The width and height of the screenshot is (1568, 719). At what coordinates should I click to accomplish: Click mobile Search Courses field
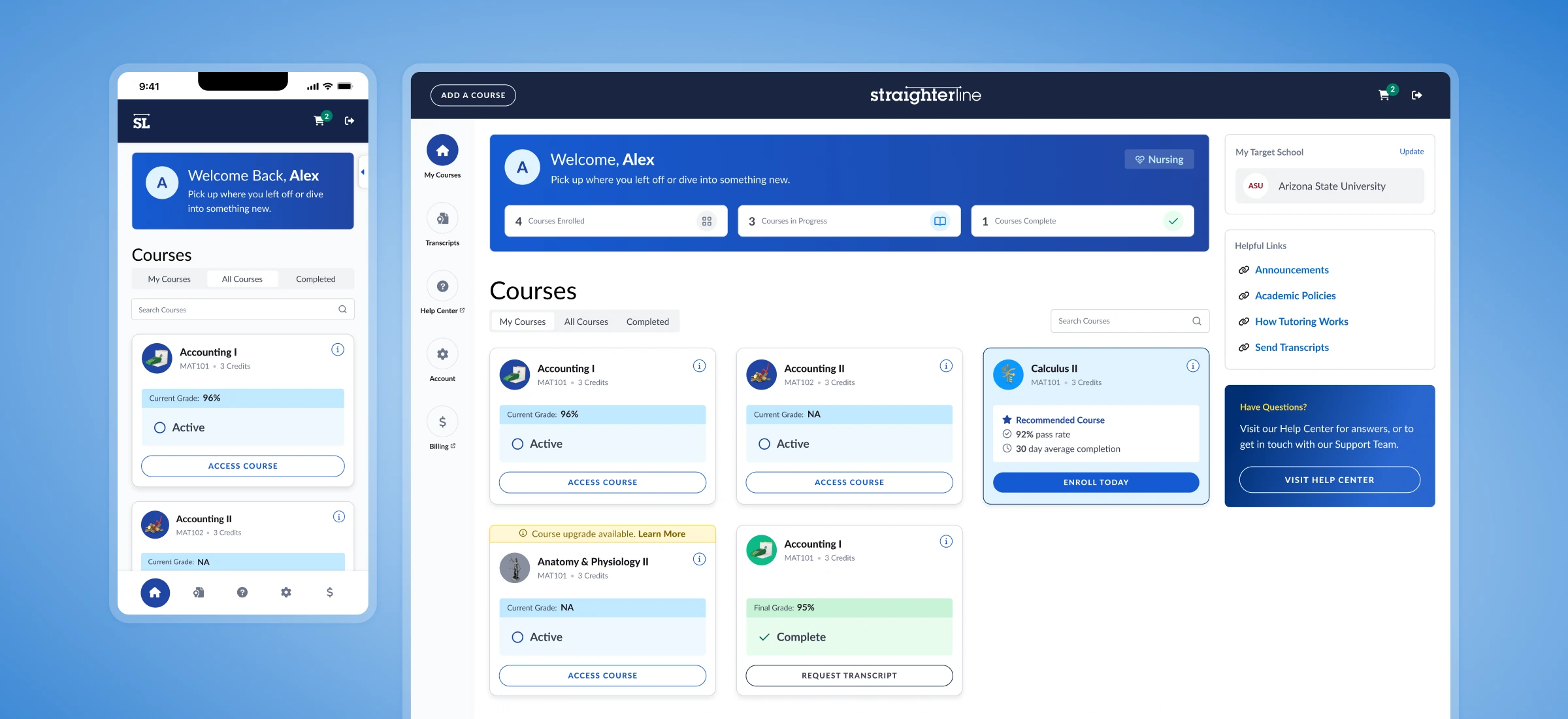243,310
